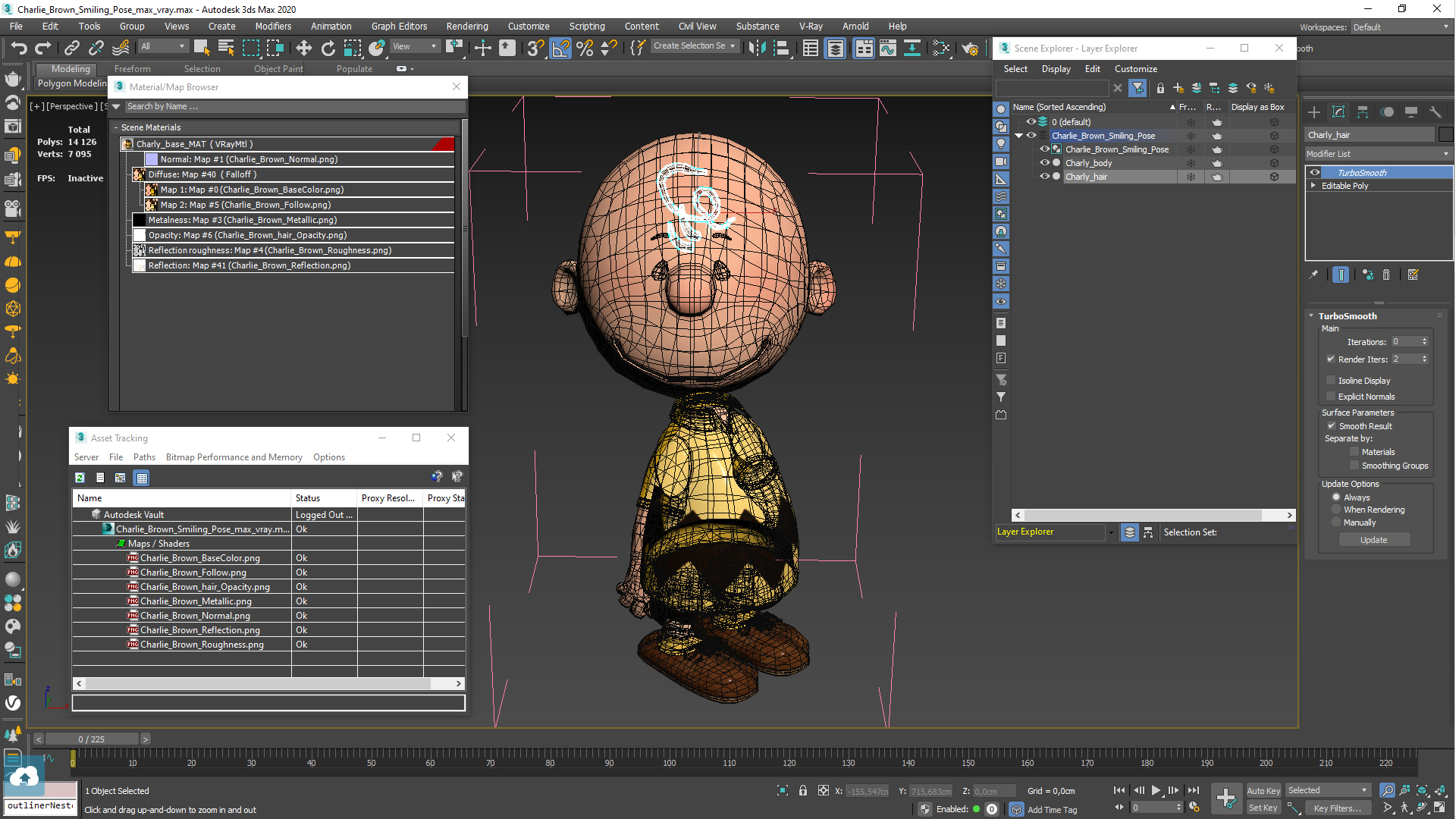Image resolution: width=1456 pixels, height=819 pixels.
Task: Open the Hierarchy command panel tab
Action: pos(1363,112)
